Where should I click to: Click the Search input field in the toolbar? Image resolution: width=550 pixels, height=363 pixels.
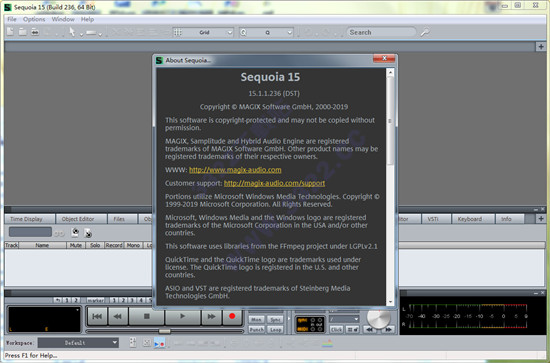(381, 32)
